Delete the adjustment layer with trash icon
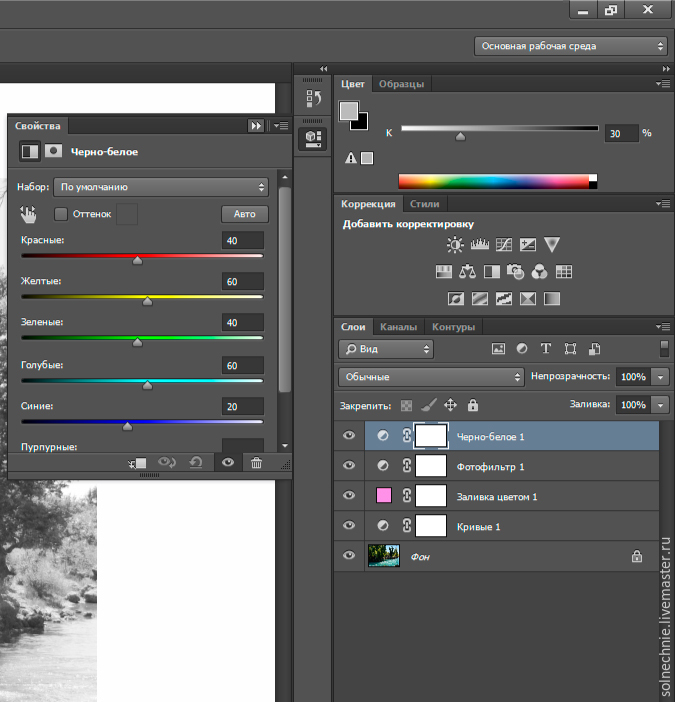The image size is (675, 702). (256, 462)
